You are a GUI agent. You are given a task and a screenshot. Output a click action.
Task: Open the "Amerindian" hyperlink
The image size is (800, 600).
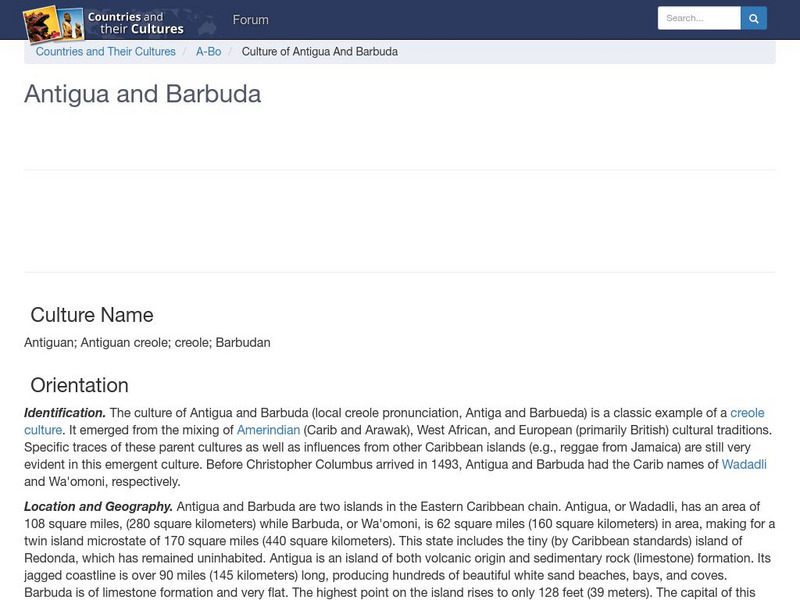click(x=268, y=430)
